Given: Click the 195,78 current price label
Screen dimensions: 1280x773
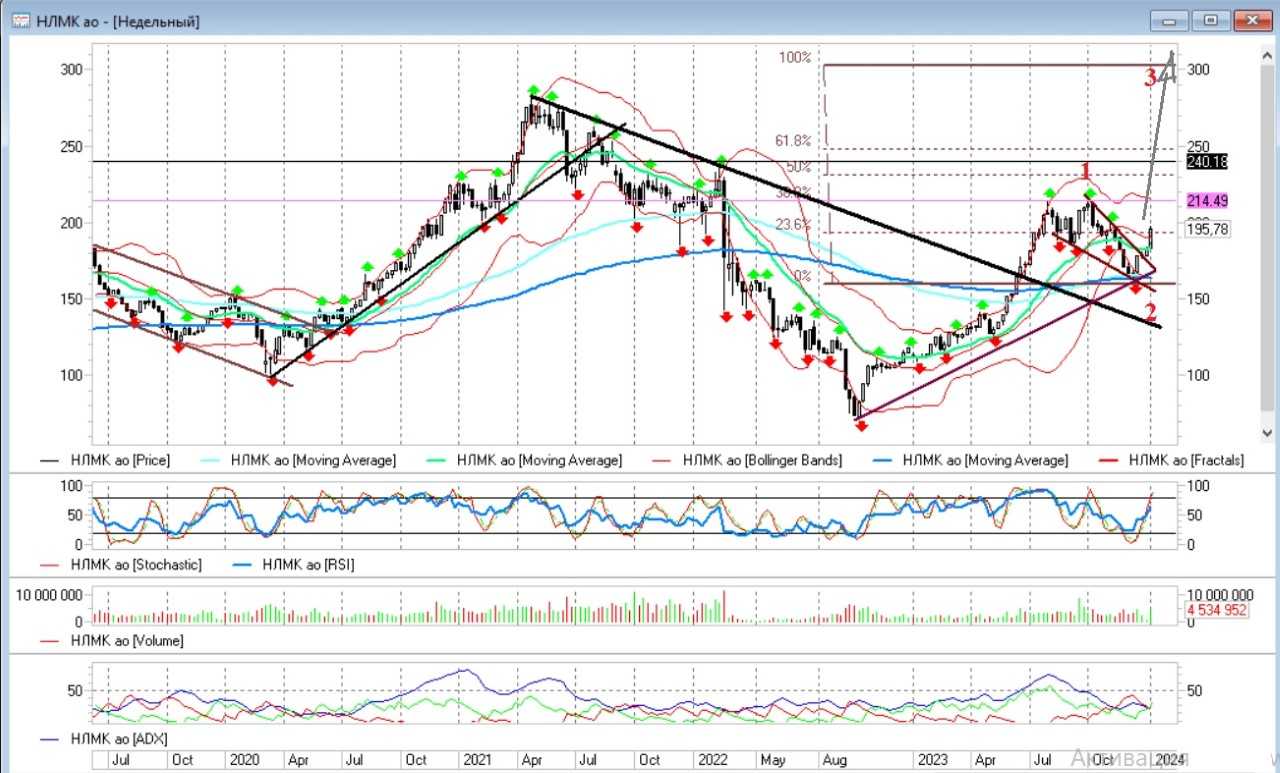Looking at the screenshot, I should pyautogui.click(x=1207, y=230).
